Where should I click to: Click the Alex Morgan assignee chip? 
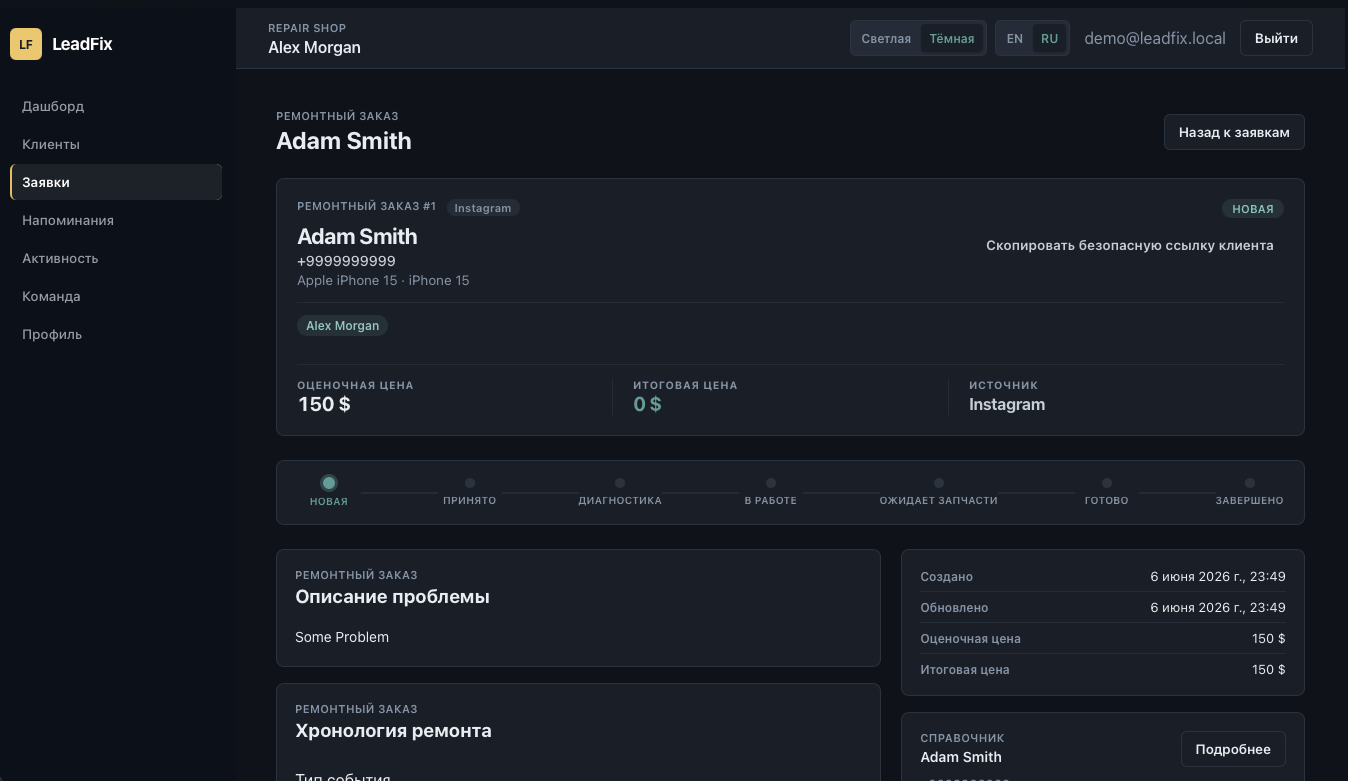(343, 326)
